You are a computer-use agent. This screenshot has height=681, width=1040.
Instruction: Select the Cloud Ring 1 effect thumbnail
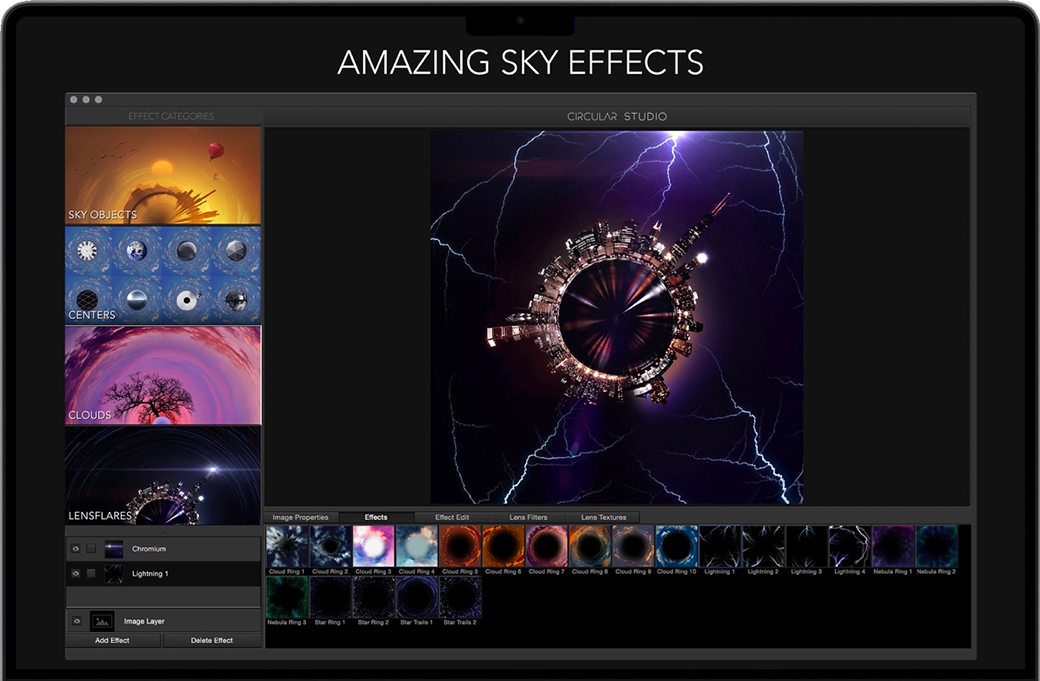pyautogui.click(x=287, y=546)
